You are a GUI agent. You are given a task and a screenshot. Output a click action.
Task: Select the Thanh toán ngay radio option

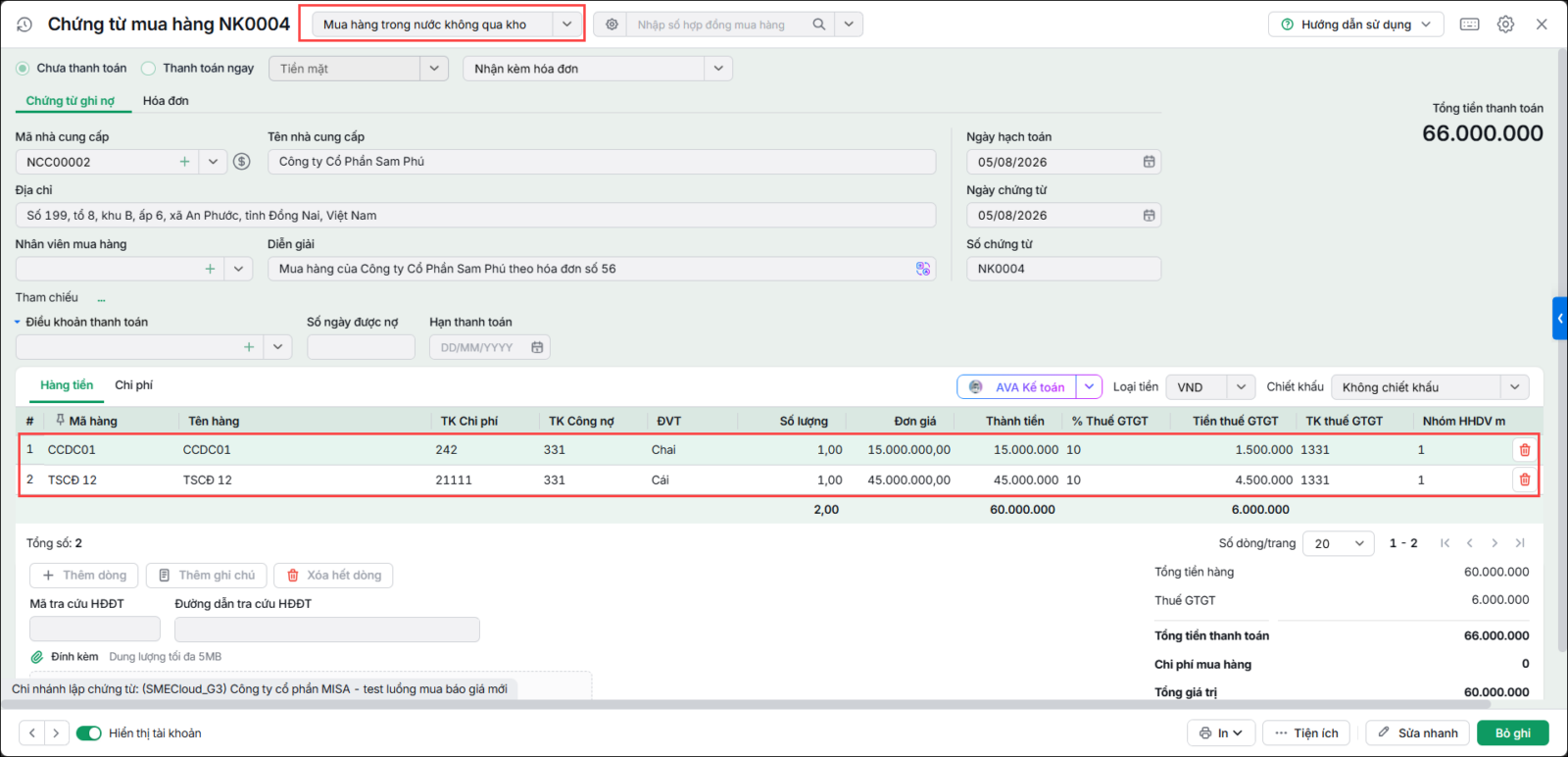[149, 69]
